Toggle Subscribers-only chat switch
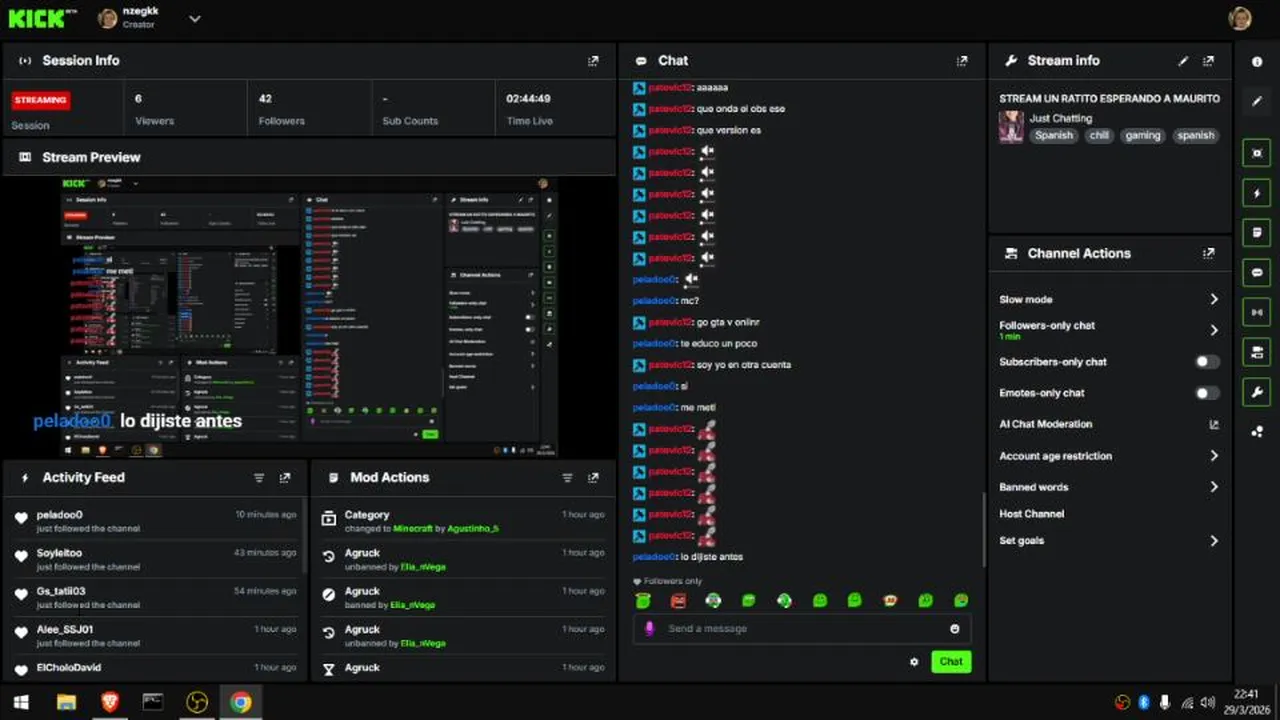 [1208, 362]
